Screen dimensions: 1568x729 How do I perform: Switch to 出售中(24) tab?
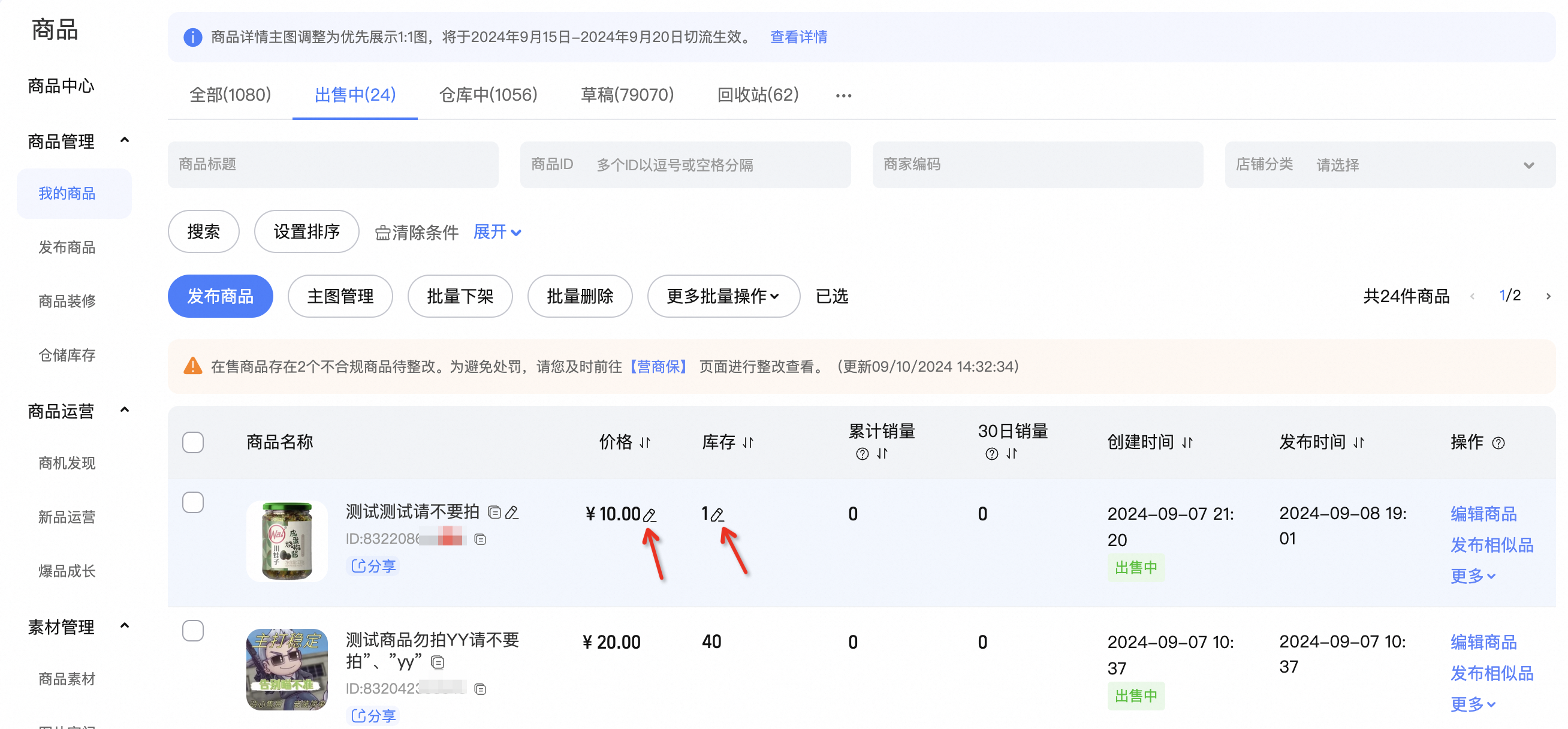[x=355, y=95]
